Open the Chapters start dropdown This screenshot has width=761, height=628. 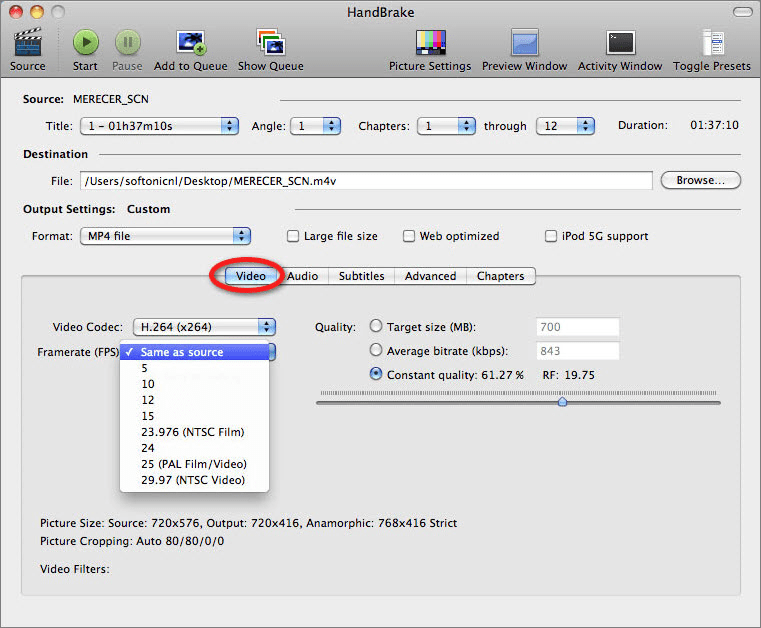446,126
